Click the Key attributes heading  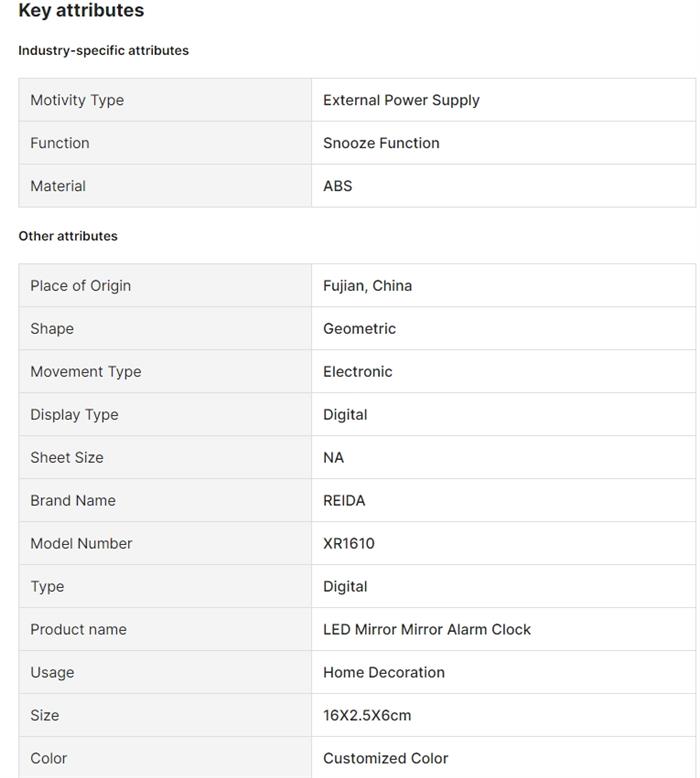point(81,11)
